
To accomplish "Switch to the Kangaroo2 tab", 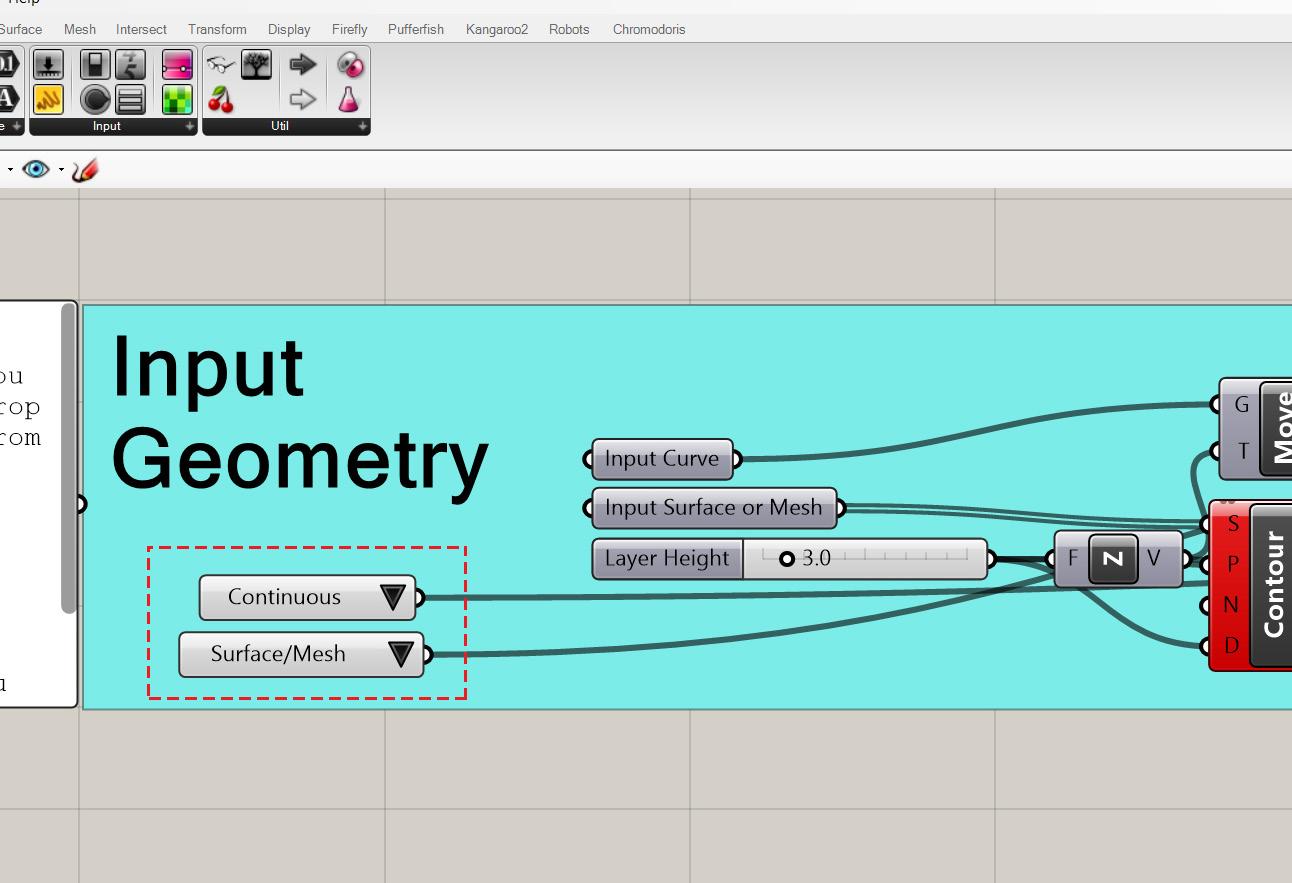I will [497, 29].
